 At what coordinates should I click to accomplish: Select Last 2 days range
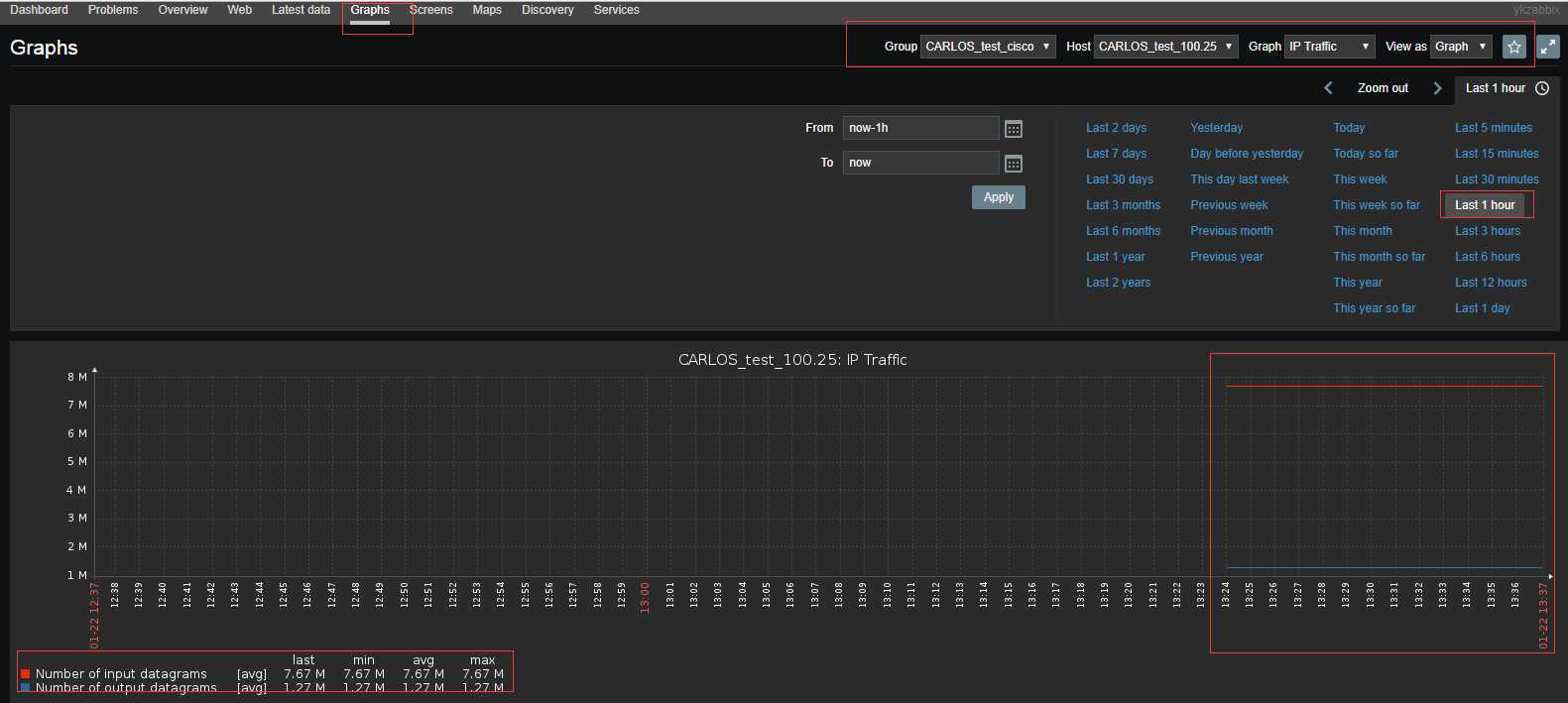coord(1116,128)
